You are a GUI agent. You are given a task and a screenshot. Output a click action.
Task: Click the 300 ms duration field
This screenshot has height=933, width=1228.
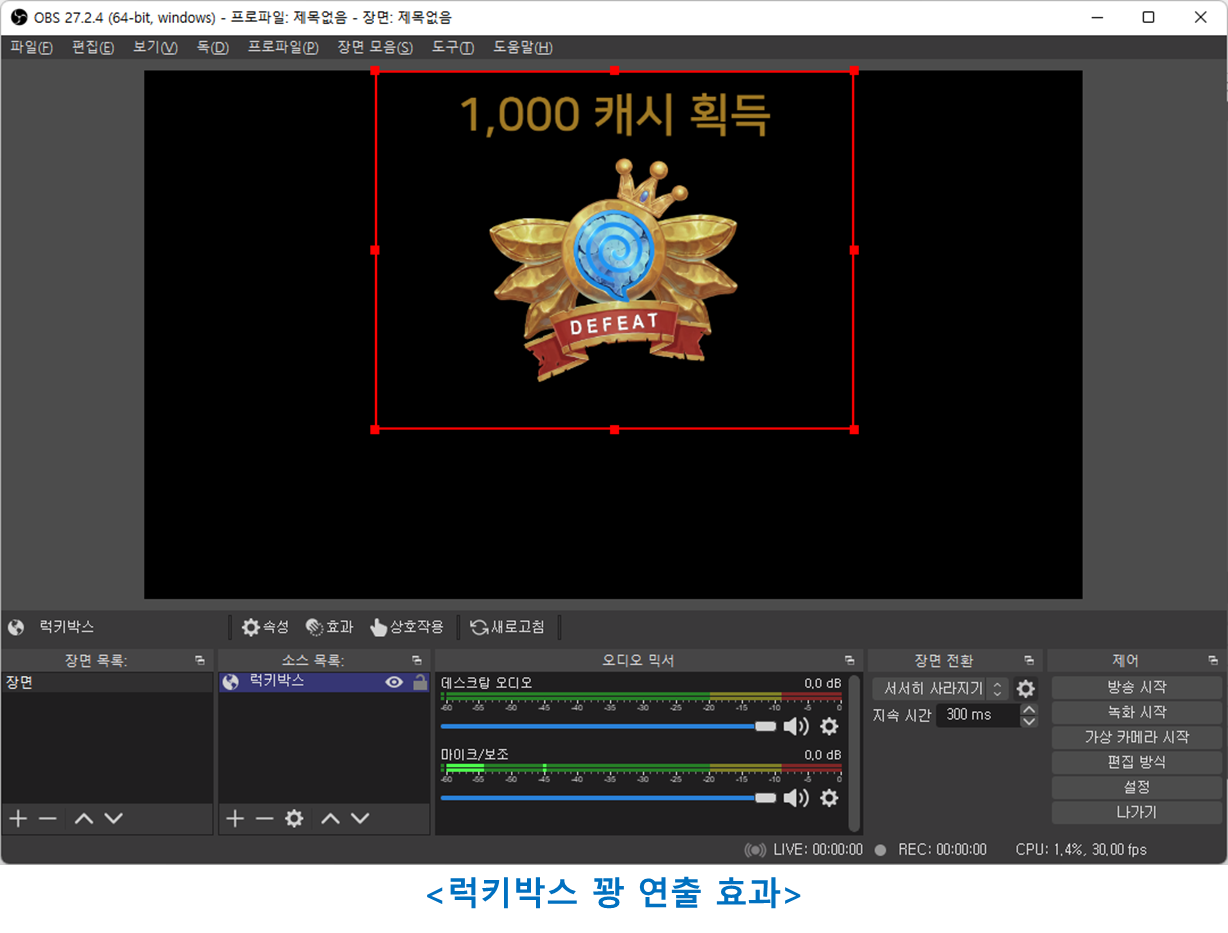click(x=977, y=715)
